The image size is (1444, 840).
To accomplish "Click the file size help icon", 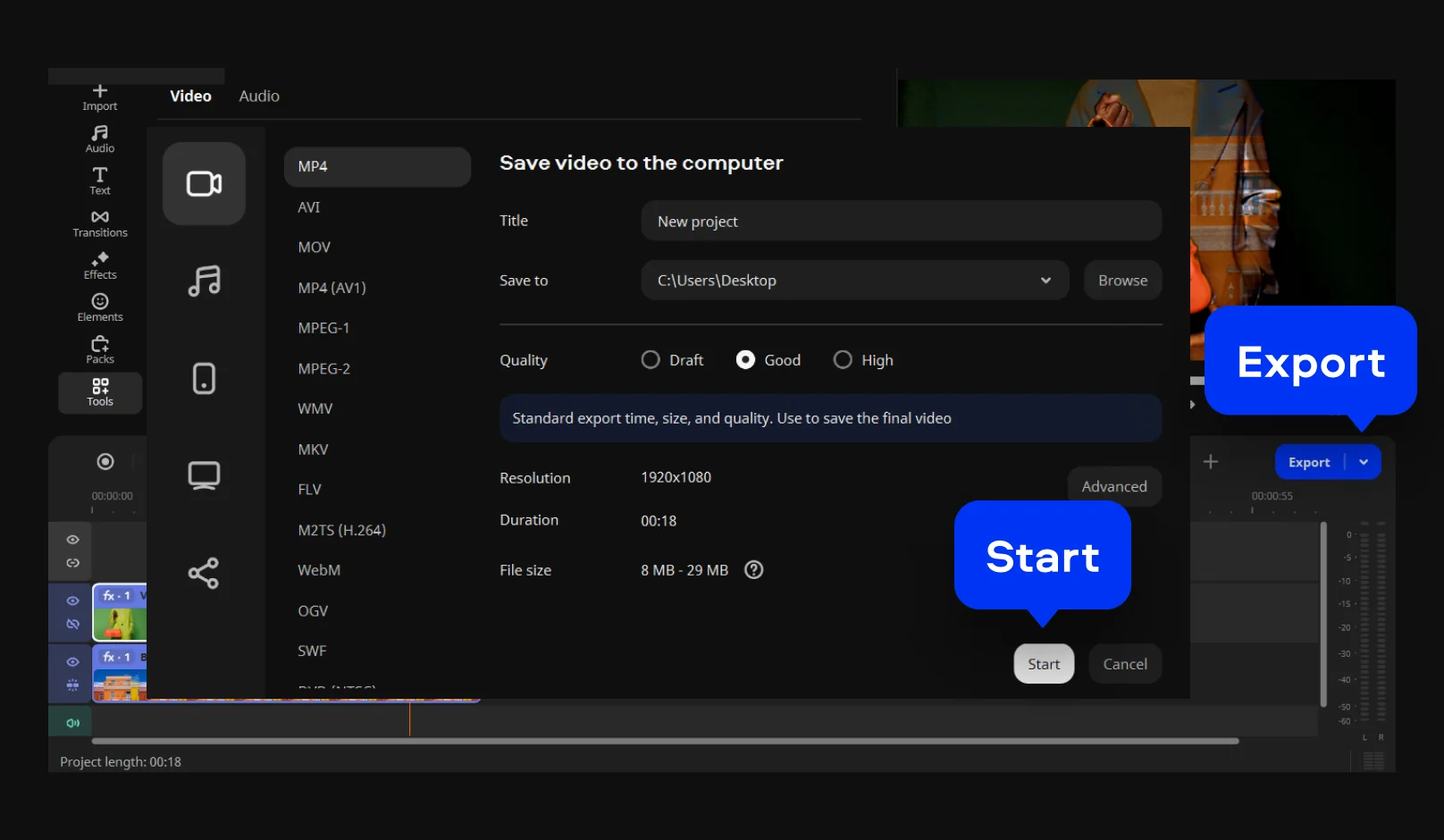I will click(x=754, y=570).
